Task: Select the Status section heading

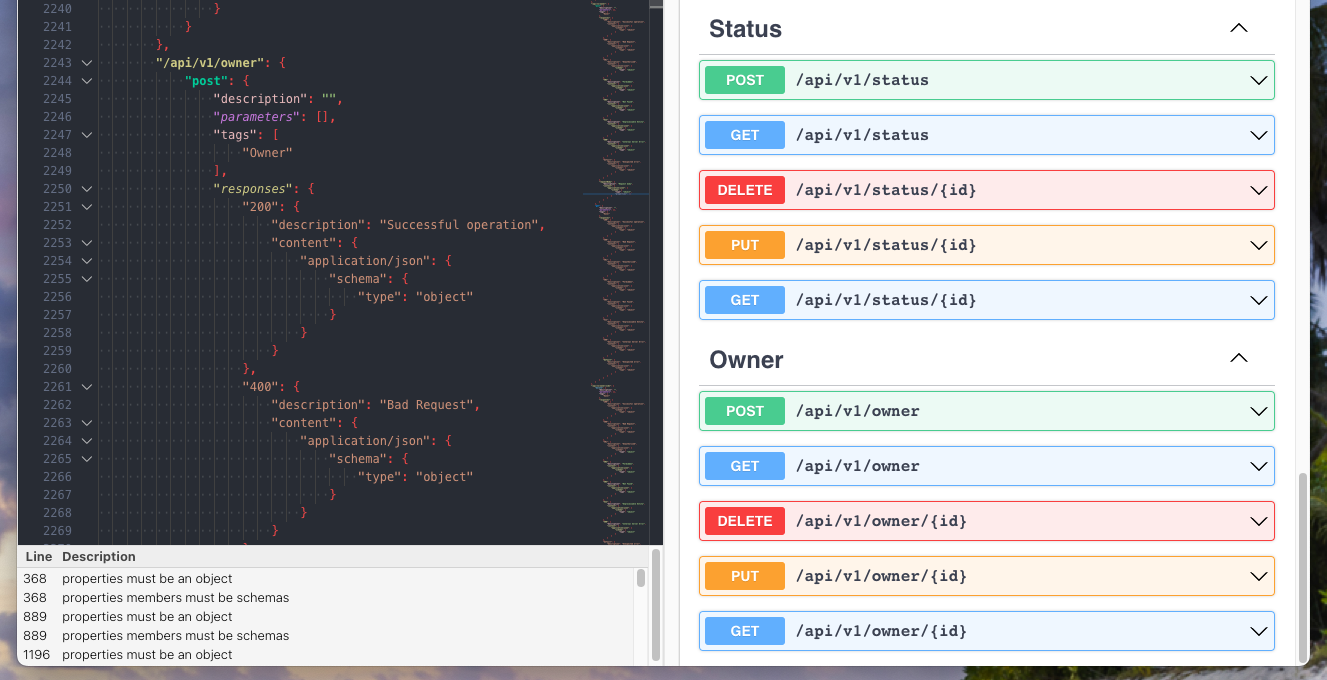Action: [745, 29]
